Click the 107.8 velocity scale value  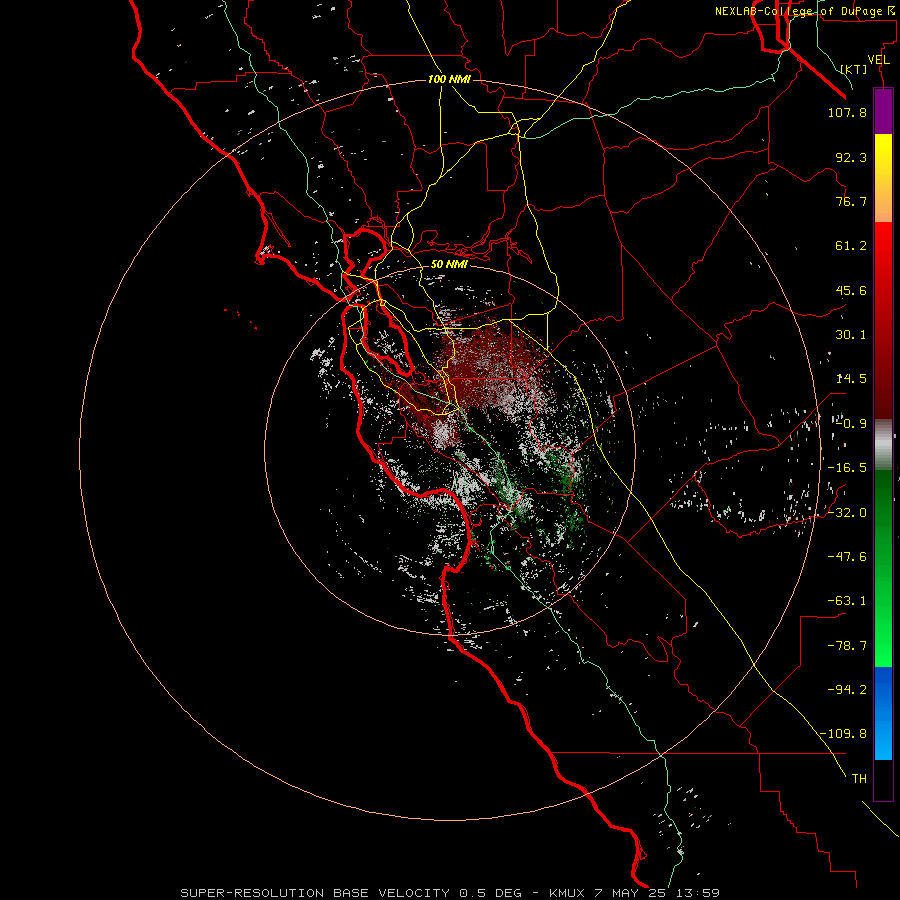[x=847, y=112]
